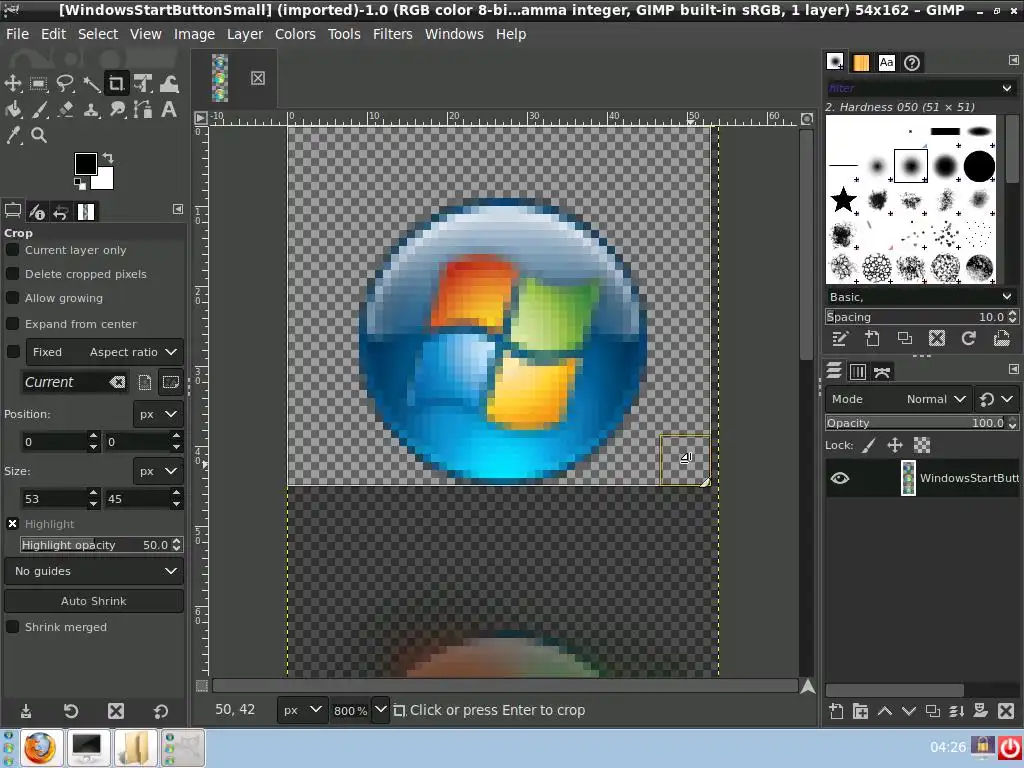The height and width of the screenshot is (768, 1024).
Task: Toggle lock position and size icon
Action: click(x=895, y=445)
